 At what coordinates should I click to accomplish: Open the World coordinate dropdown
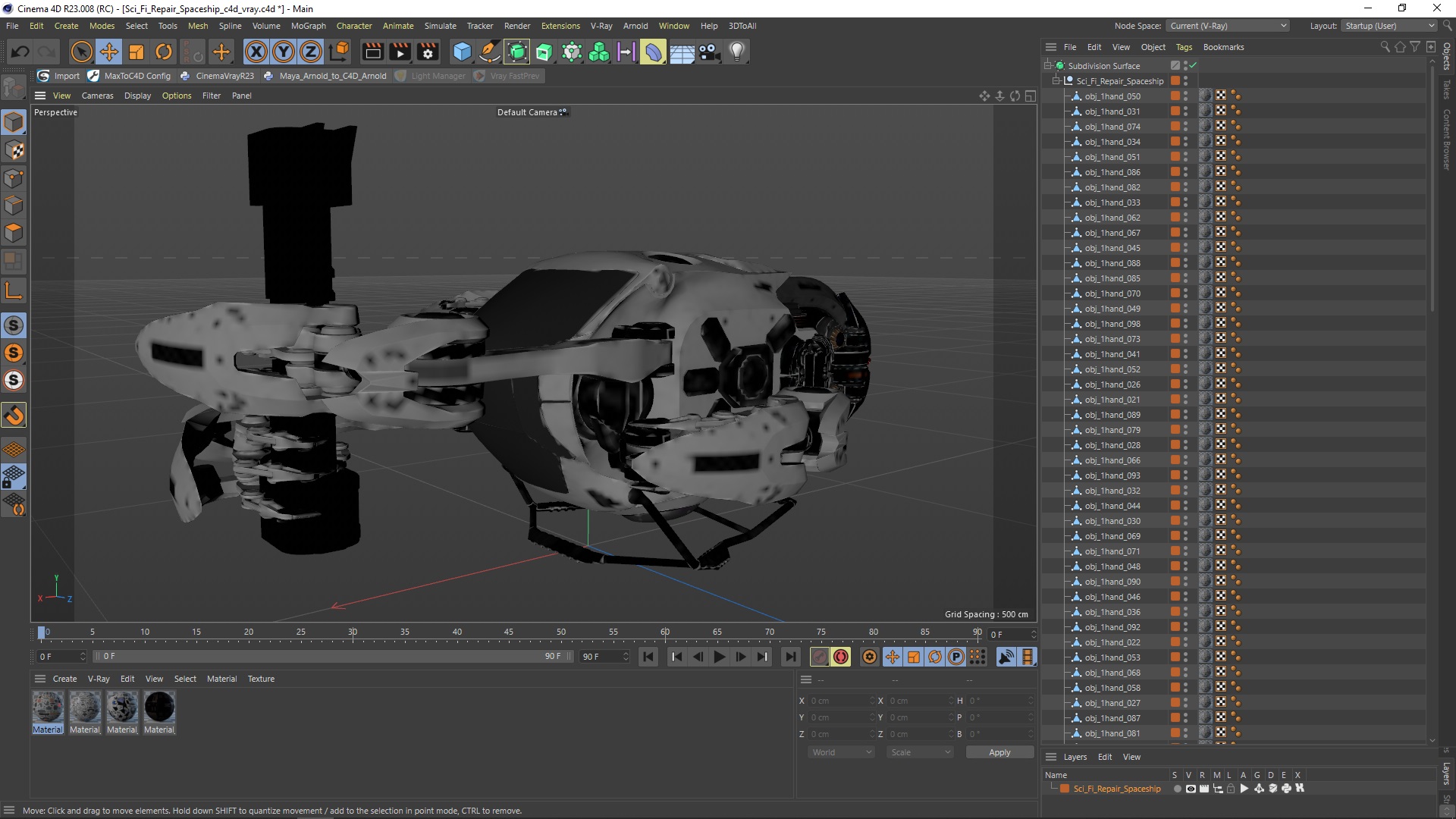point(841,752)
